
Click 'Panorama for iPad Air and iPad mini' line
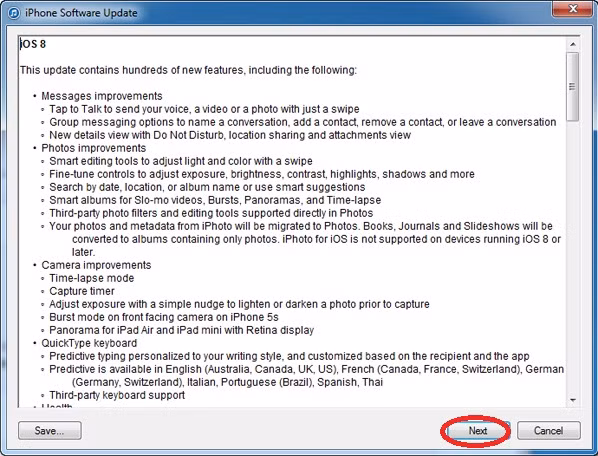click(182, 330)
